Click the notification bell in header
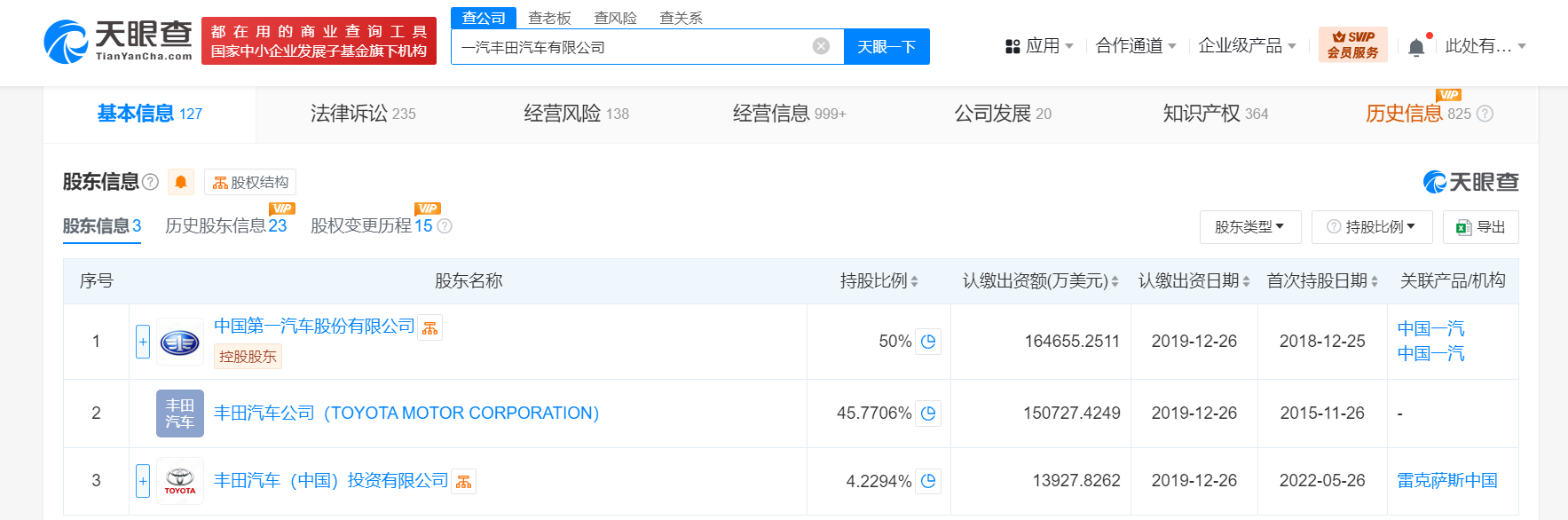Image resolution: width=1568 pixels, height=520 pixels. click(x=1416, y=47)
